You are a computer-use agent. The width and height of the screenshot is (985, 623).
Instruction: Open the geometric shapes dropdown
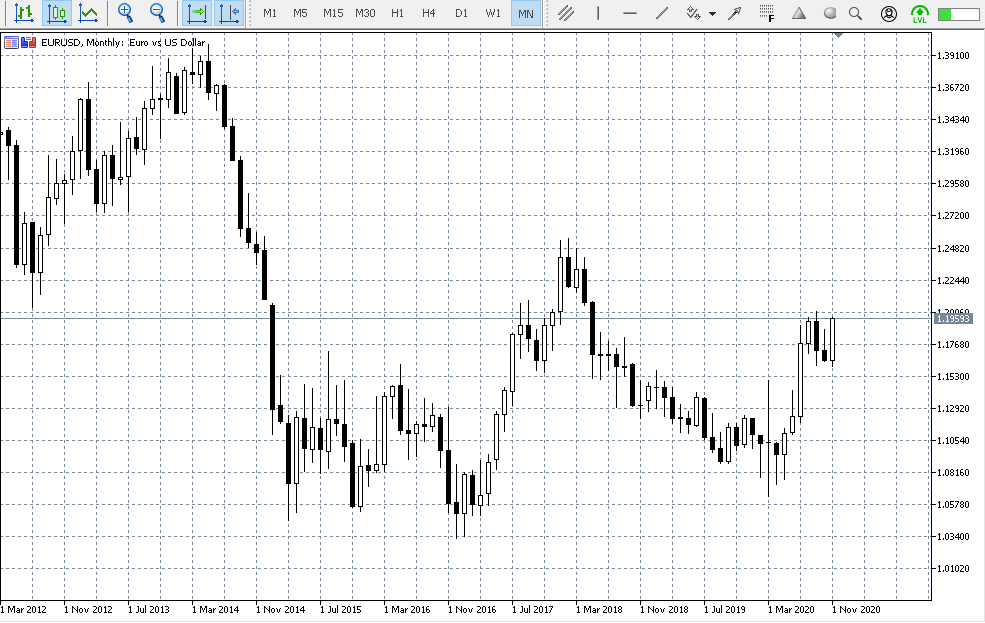pyautogui.click(x=799, y=13)
